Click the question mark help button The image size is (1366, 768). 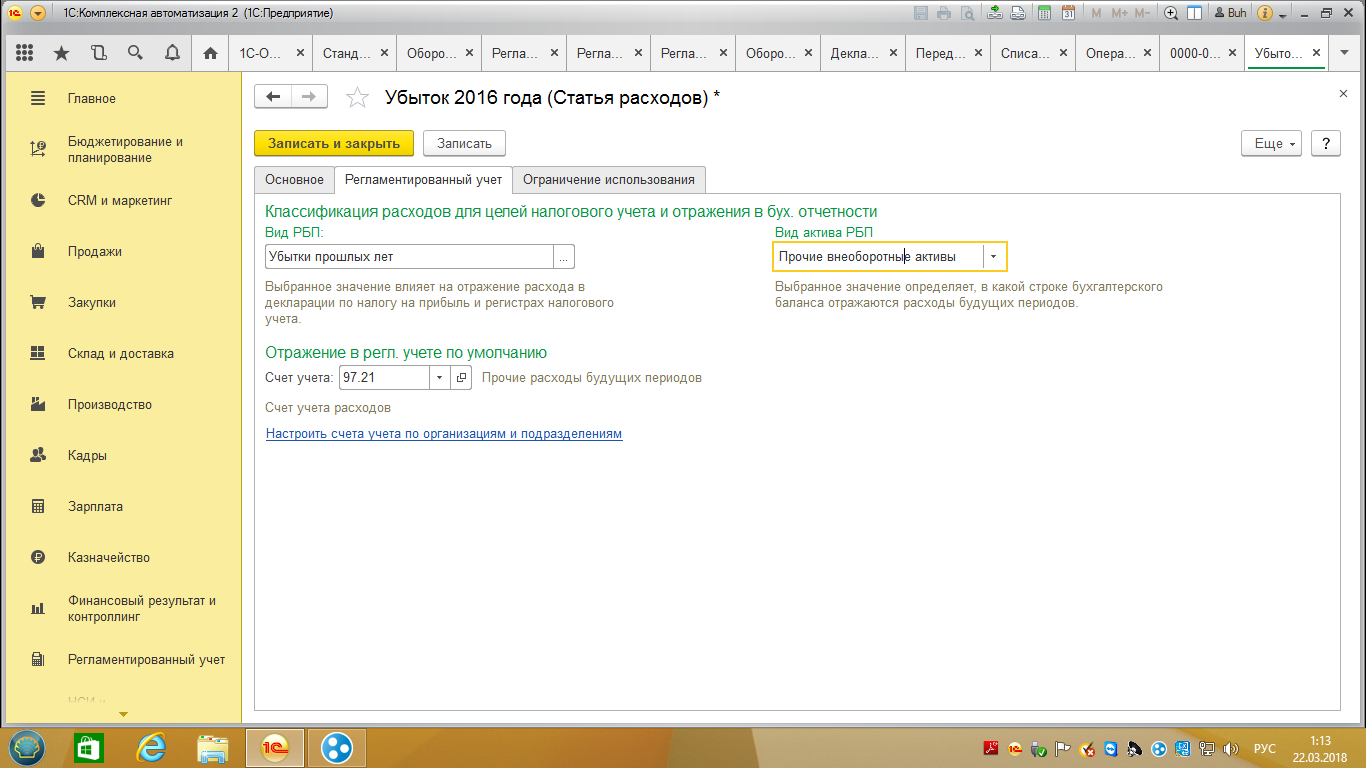click(1325, 143)
